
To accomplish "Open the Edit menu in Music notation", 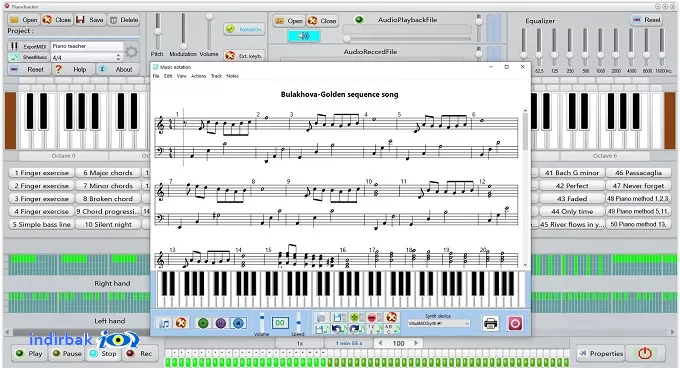I will click(168, 76).
